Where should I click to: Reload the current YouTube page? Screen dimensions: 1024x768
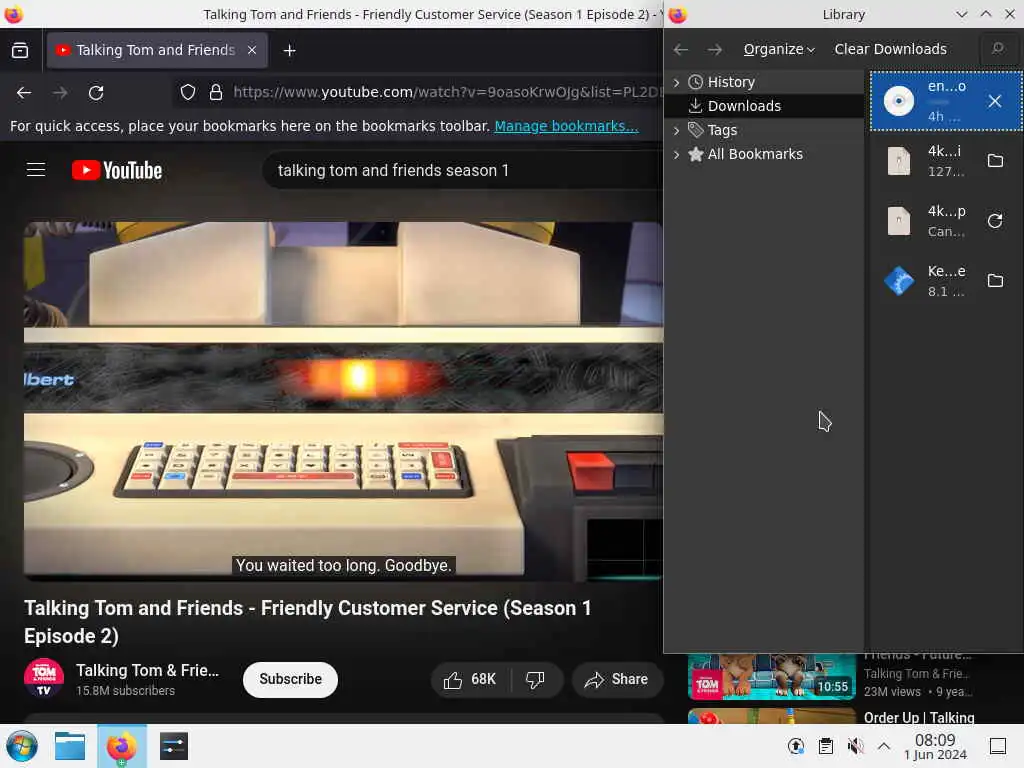(x=96, y=93)
